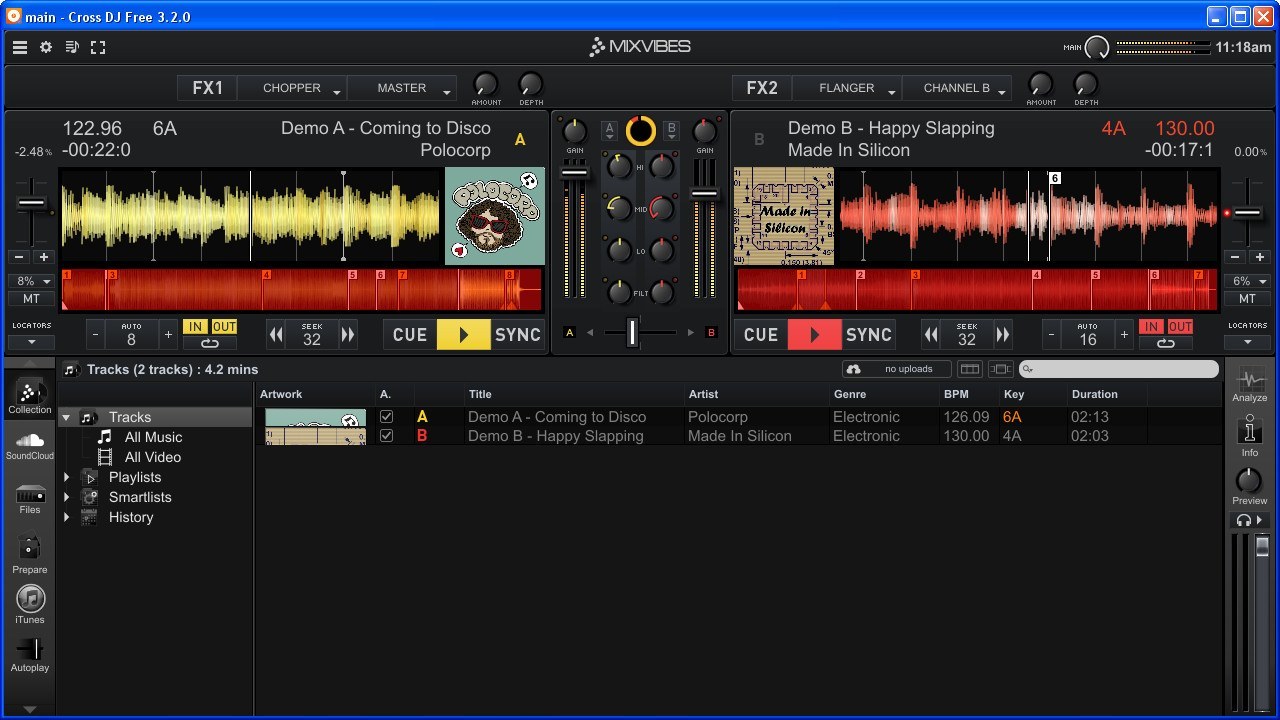Seek backward on deck B
The height and width of the screenshot is (720, 1280).
[931, 335]
